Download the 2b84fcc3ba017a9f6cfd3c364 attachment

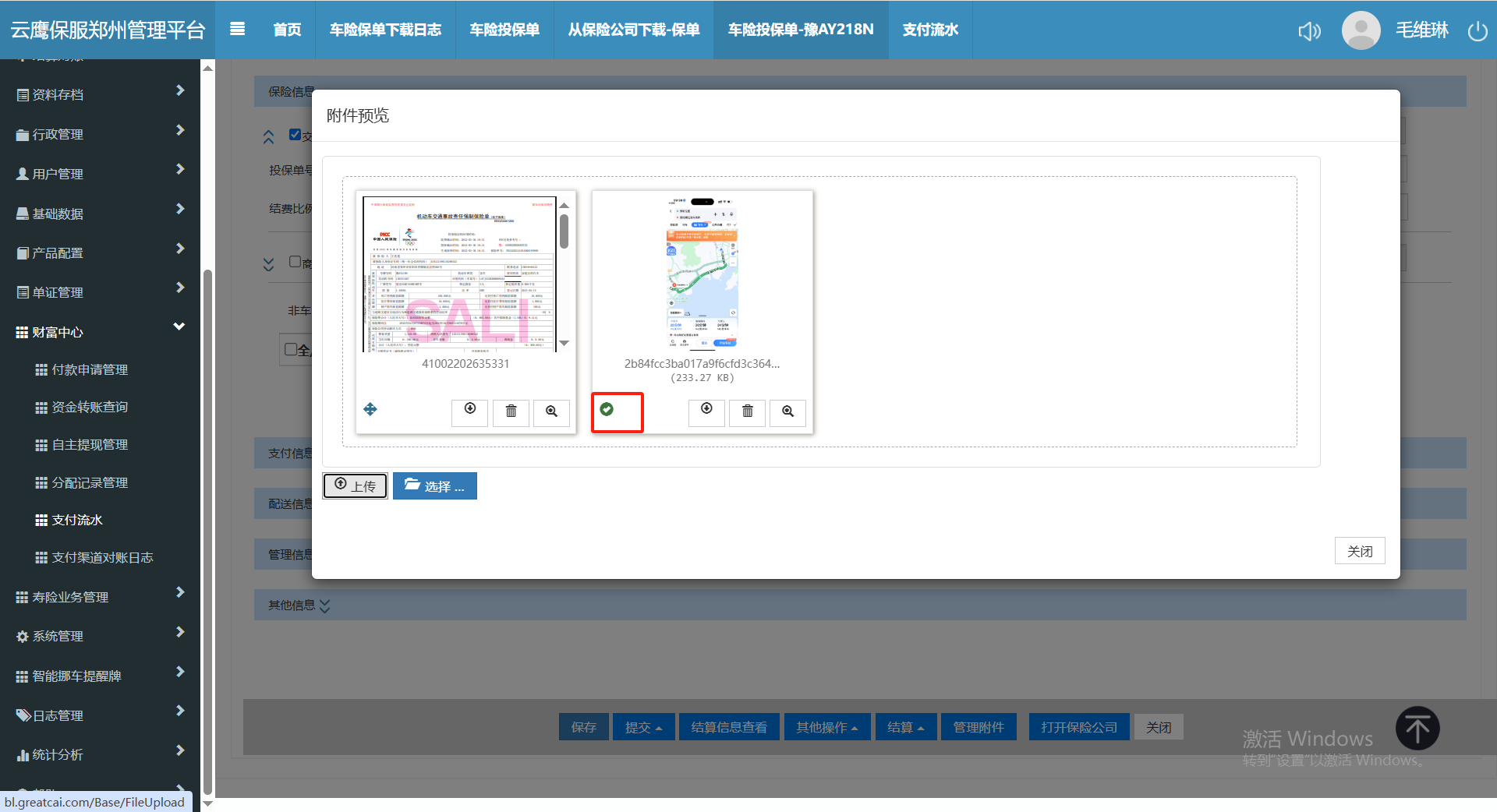pyautogui.click(x=707, y=412)
